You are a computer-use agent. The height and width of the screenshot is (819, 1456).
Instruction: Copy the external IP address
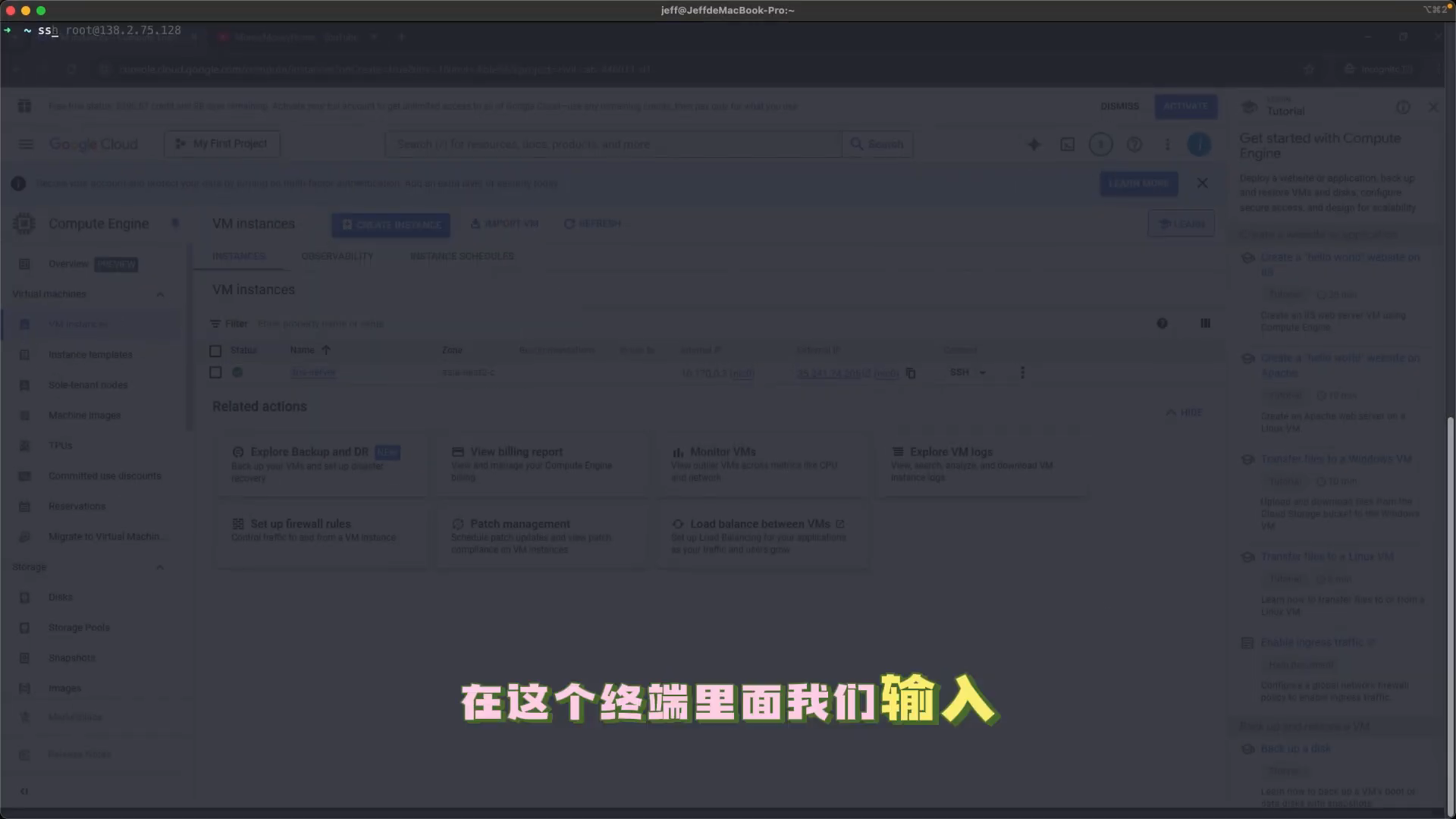[911, 373]
